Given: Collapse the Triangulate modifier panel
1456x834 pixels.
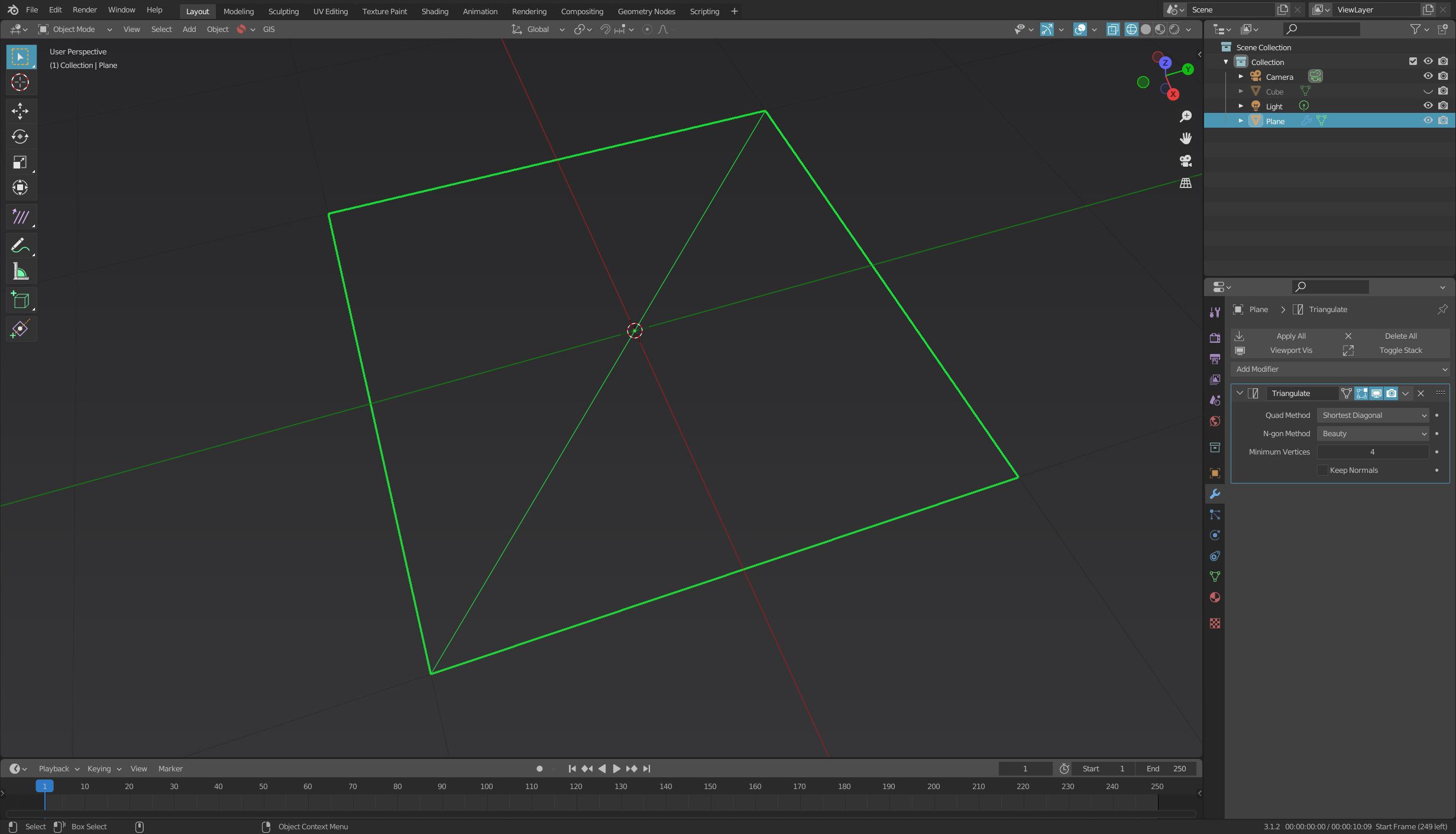Looking at the screenshot, I should [x=1240, y=393].
